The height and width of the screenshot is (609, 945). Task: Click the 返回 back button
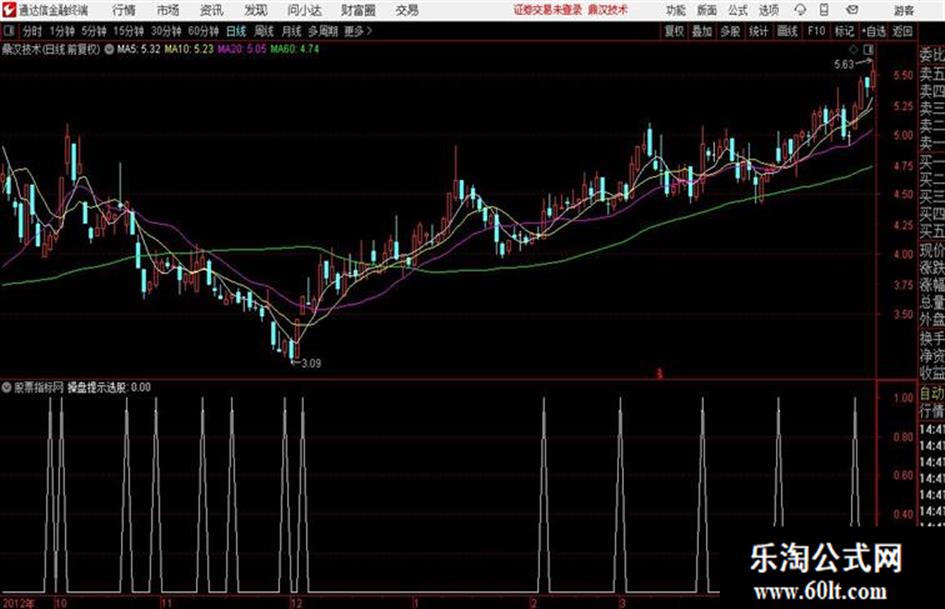coord(902,31)
